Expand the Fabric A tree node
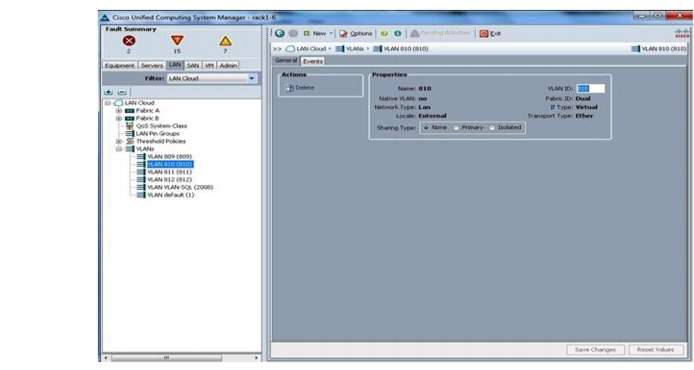The image size is (694, 370). [119, 111]
